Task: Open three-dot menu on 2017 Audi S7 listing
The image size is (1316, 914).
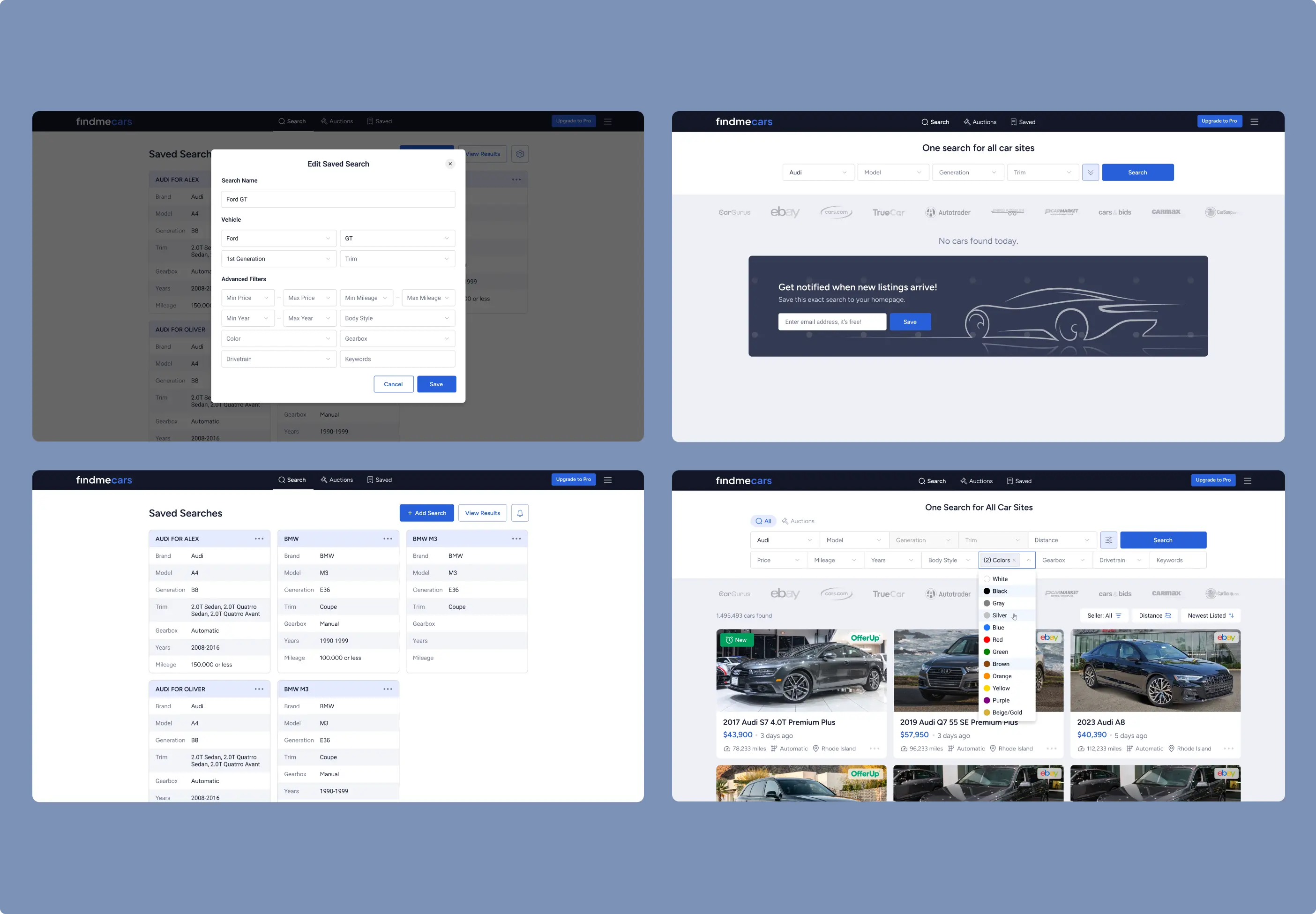Action: (874, 749)
